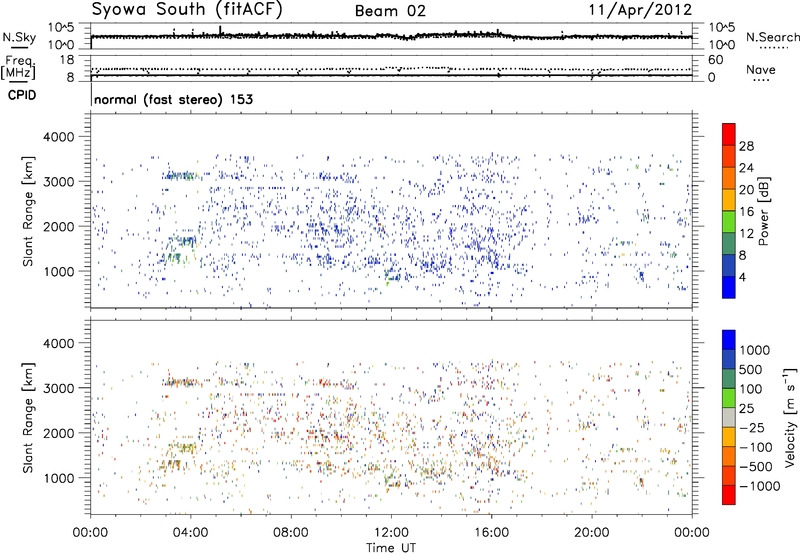Click the '28' value on Power scale
This screenshot has width=800, height=554.
tap(747, 146)
